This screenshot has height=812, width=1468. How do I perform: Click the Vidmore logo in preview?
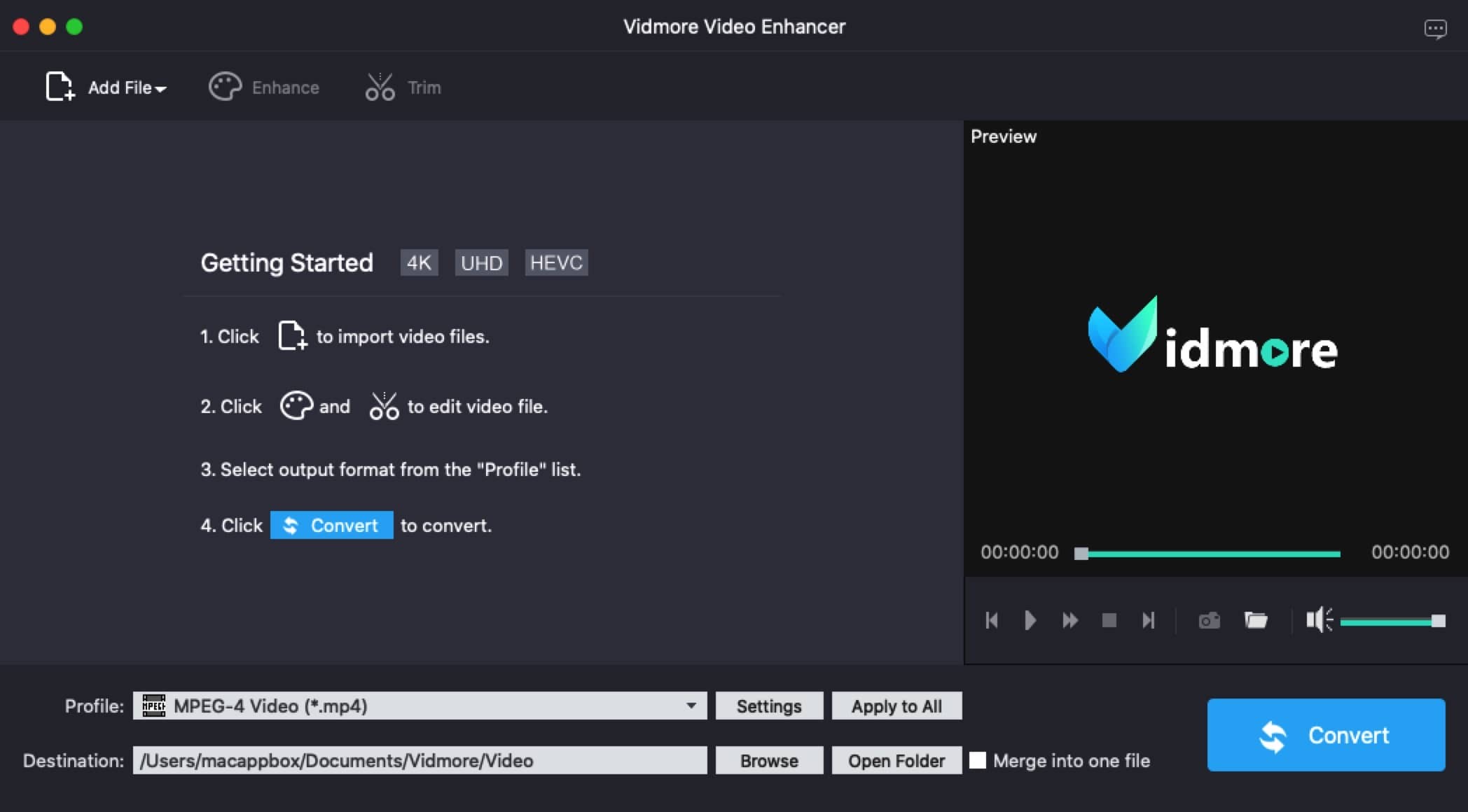click(1212, 335)
